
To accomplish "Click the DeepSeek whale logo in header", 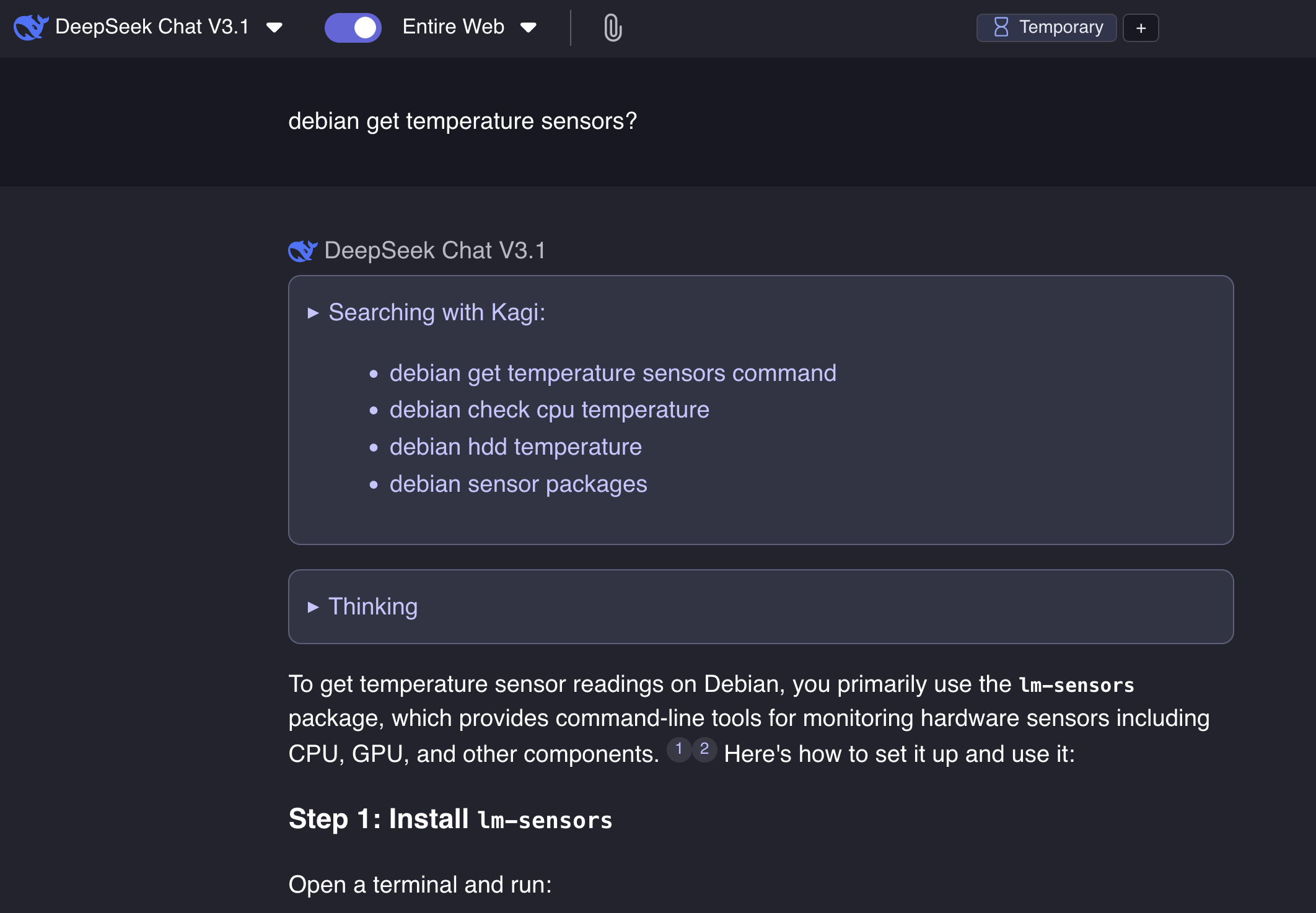I will point(30,27).
